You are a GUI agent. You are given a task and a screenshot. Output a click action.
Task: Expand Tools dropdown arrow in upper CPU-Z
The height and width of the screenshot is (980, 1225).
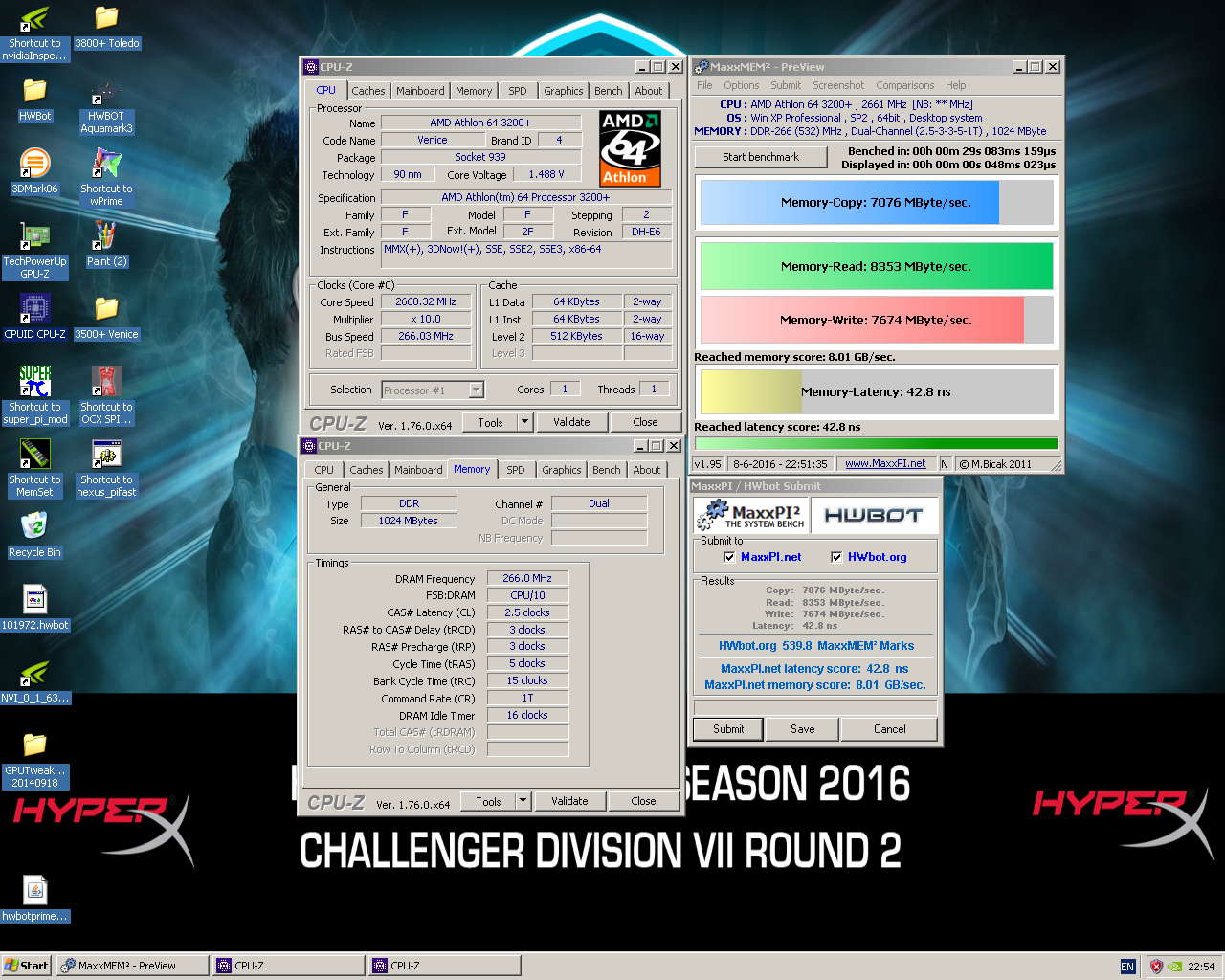[524, 422]
